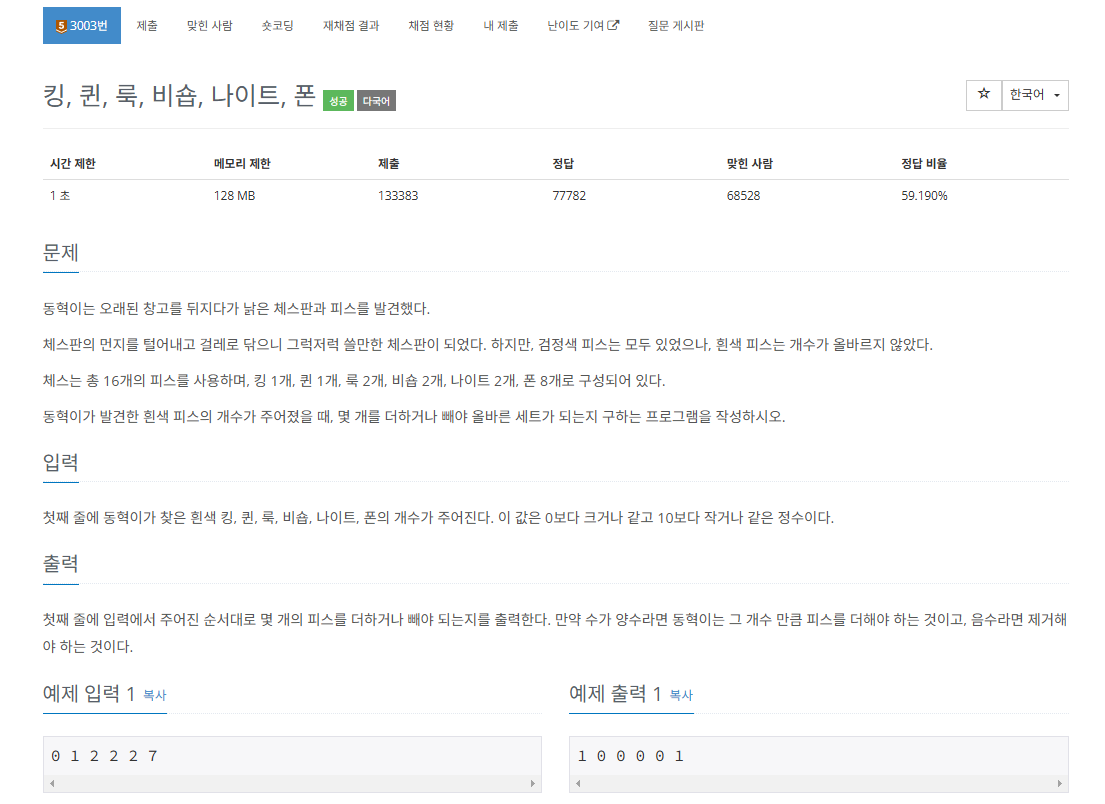Open the 제출 tab

click(x=147, y=25)
